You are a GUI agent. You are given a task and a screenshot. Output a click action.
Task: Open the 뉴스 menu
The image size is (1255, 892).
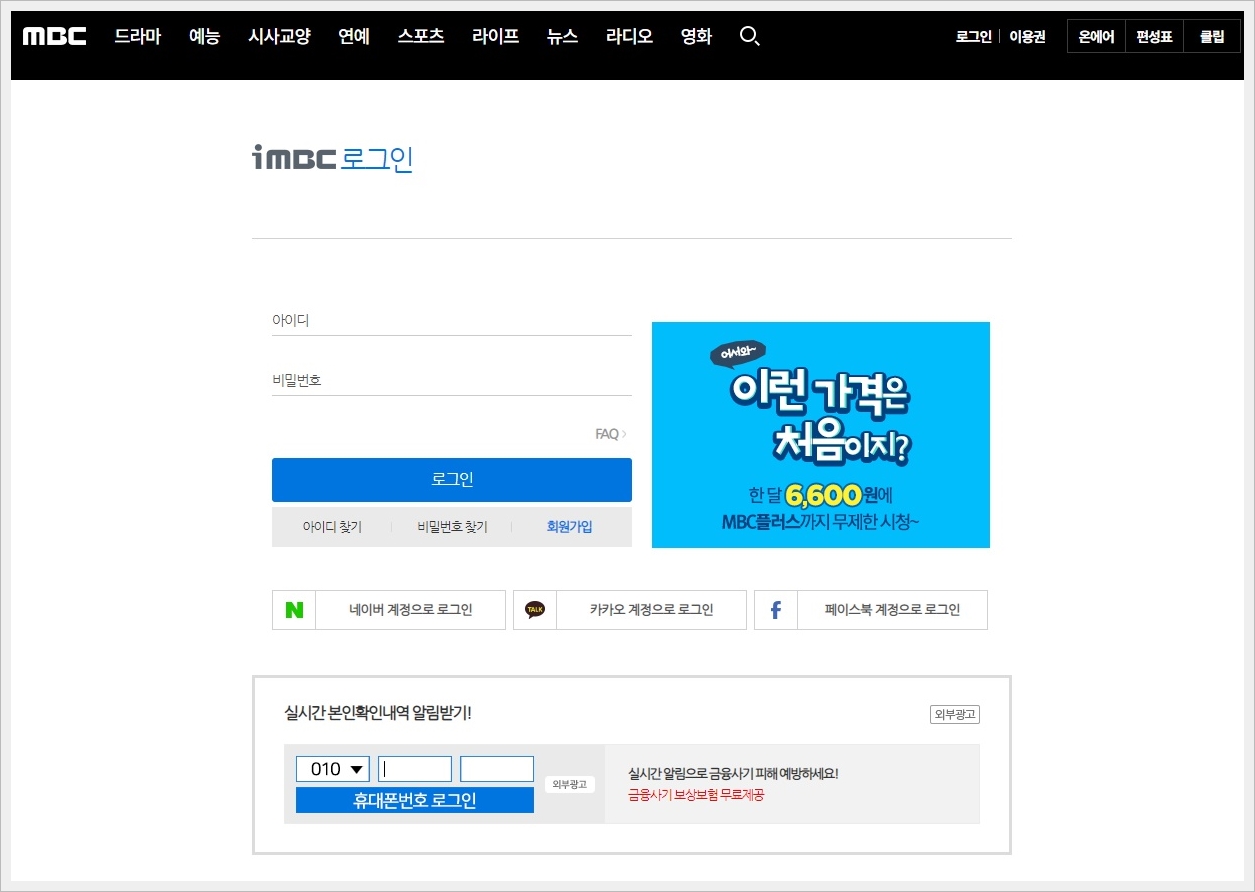click(563, 37)
